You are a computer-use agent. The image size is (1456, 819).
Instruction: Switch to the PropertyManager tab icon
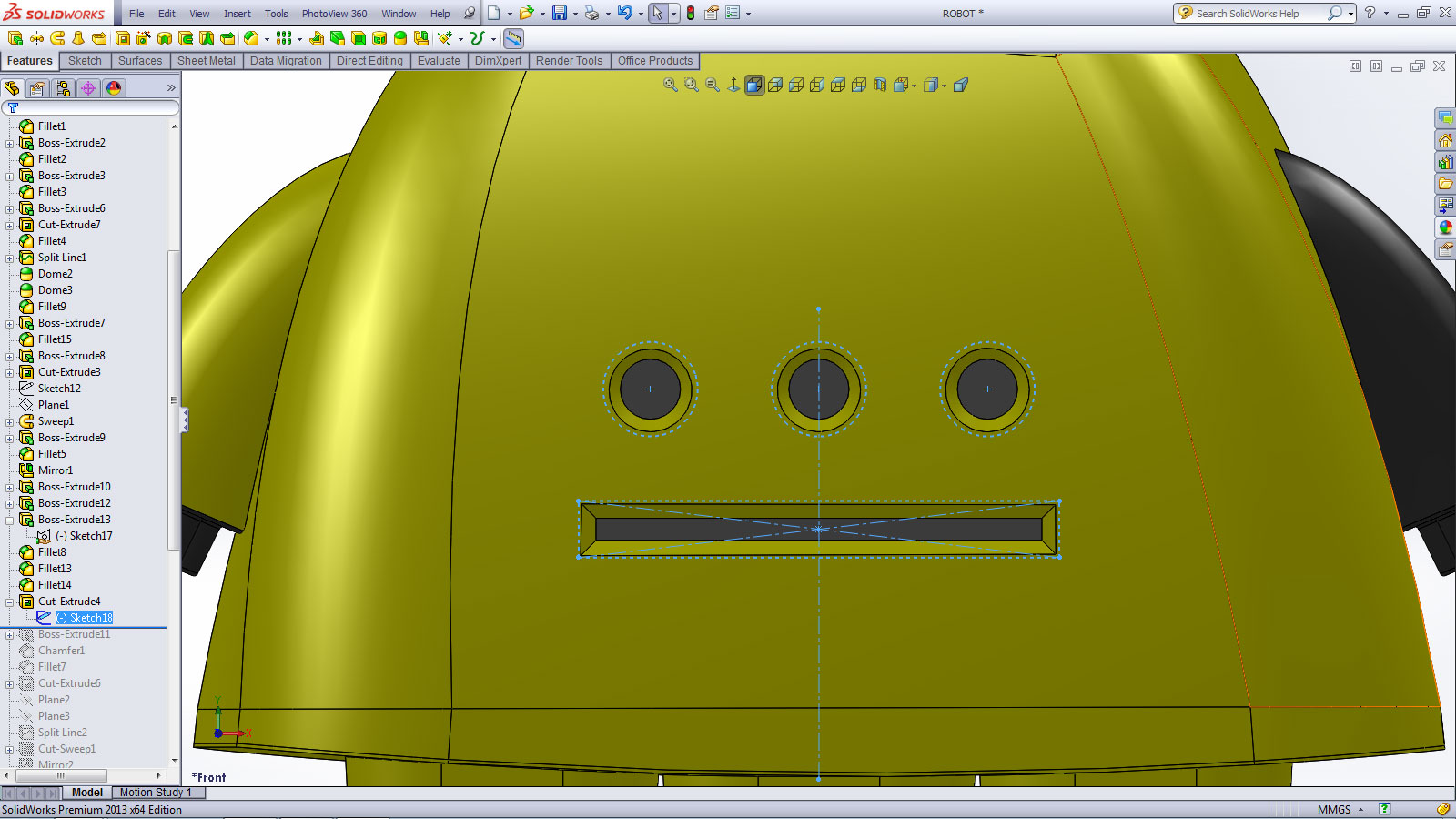coord(37,88)
